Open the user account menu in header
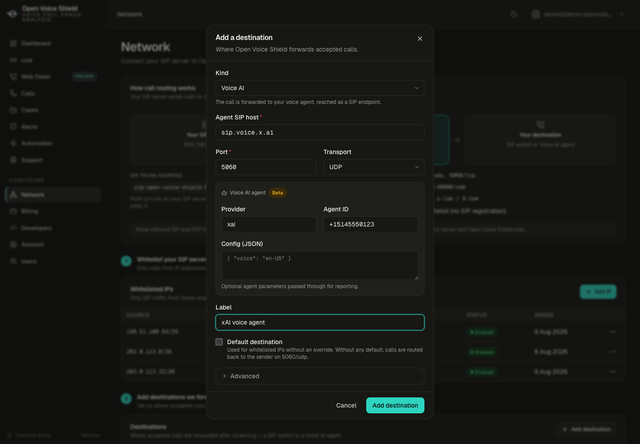 578,14
